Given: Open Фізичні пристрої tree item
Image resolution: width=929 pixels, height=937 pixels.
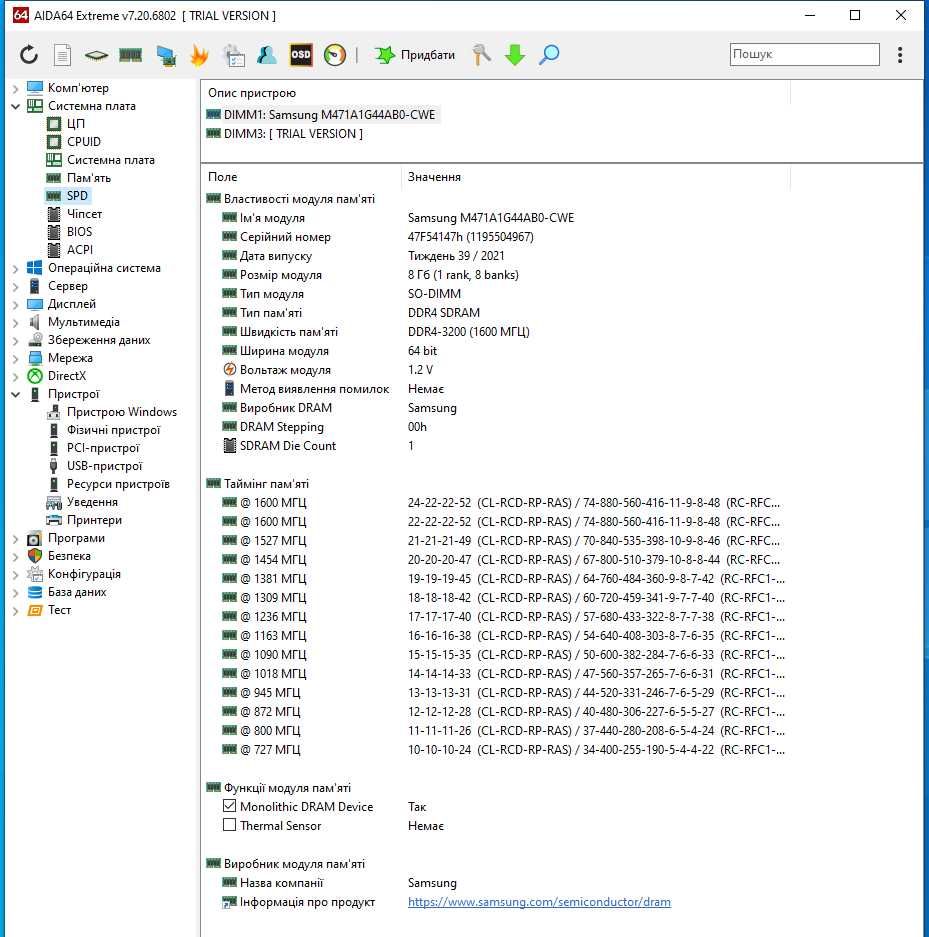Looking at the screenshot, I should pyautogui.click(x=114, y=430).
